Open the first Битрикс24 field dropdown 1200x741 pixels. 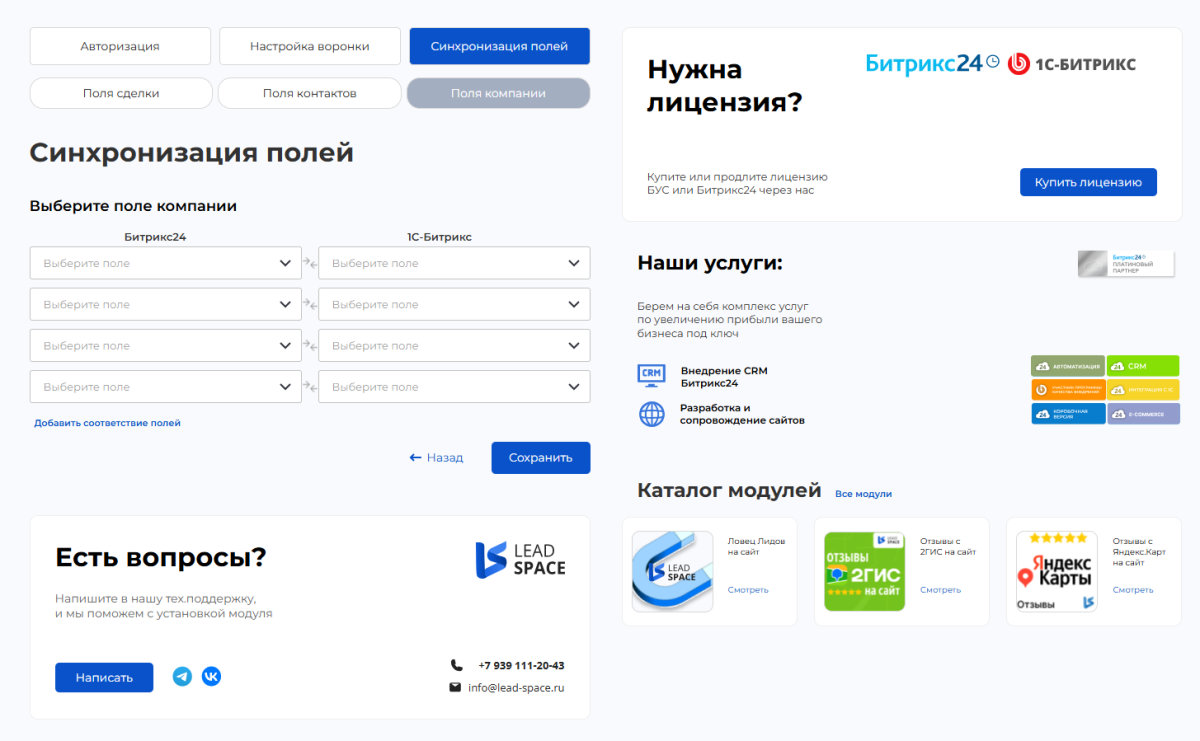tap(165, 262)
